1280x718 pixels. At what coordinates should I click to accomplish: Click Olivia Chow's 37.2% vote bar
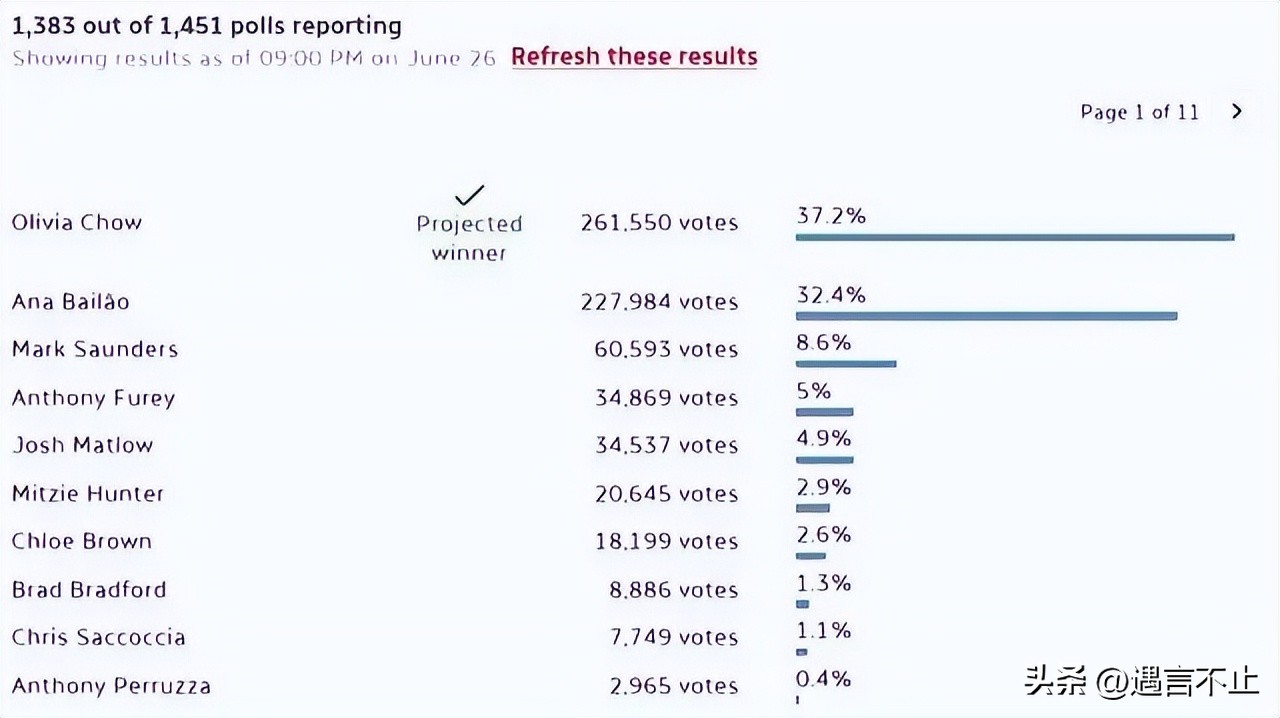(1014, 237)
